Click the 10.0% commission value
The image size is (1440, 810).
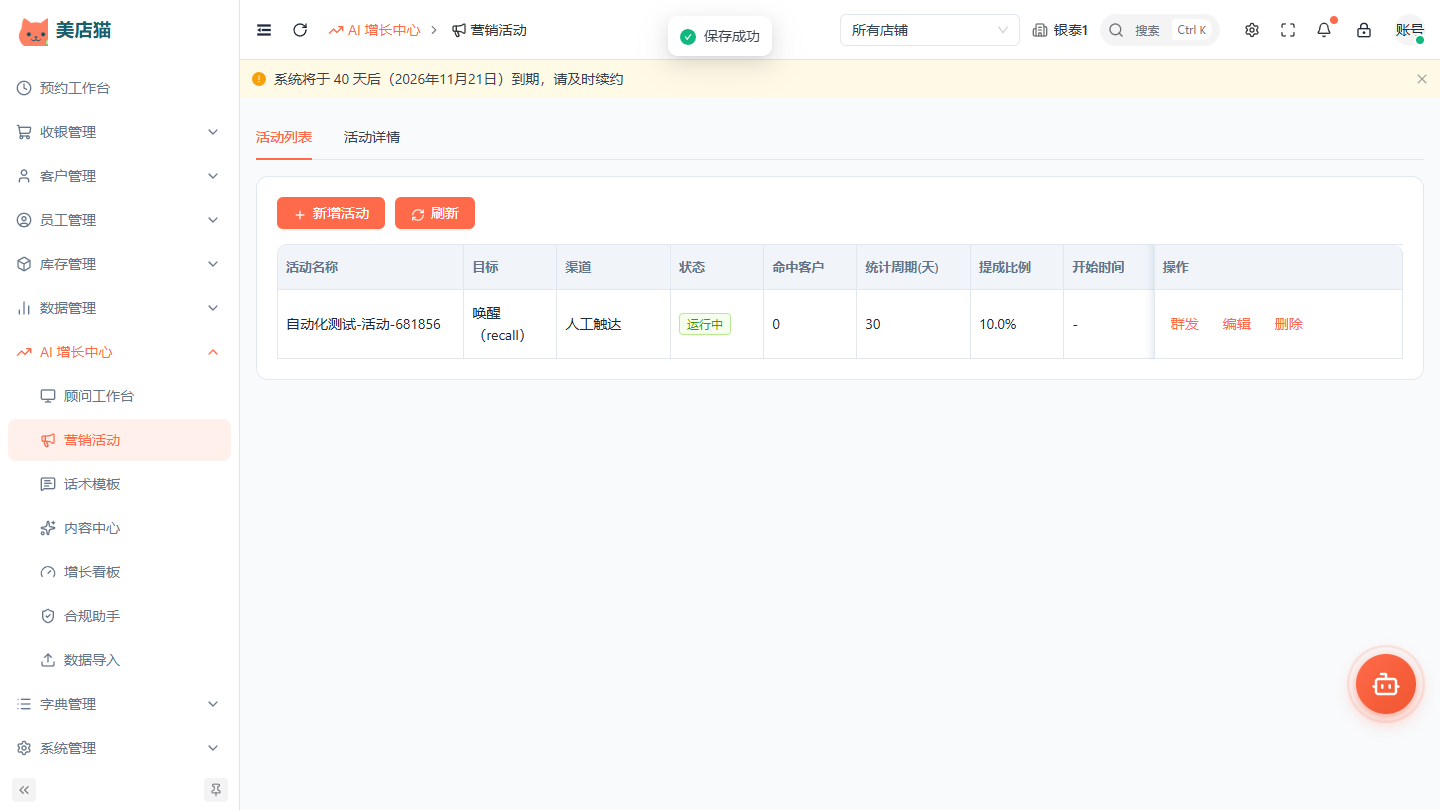pos(998,324)
